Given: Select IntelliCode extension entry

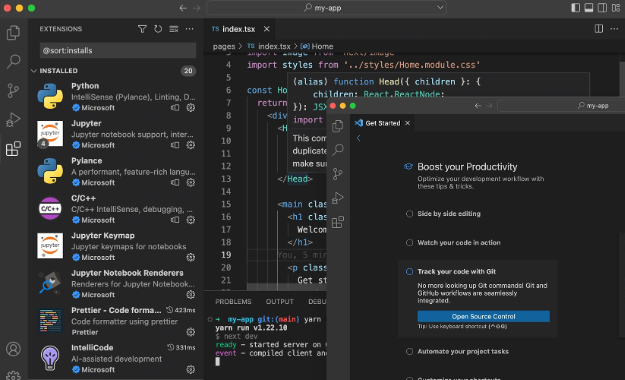Looking at the screenshot, I should 116,358.
